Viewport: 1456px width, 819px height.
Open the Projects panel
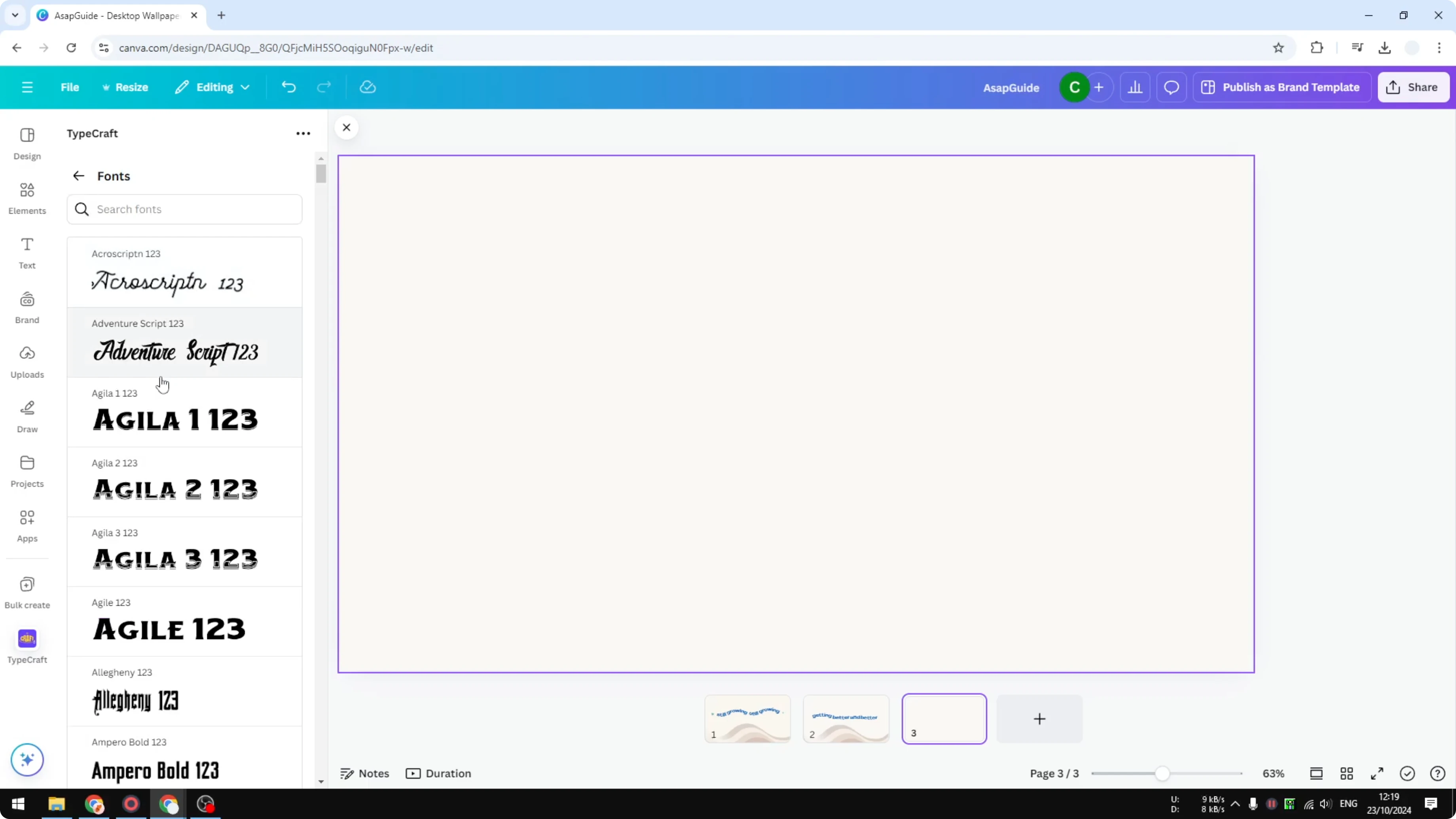[x=27, y=471]
